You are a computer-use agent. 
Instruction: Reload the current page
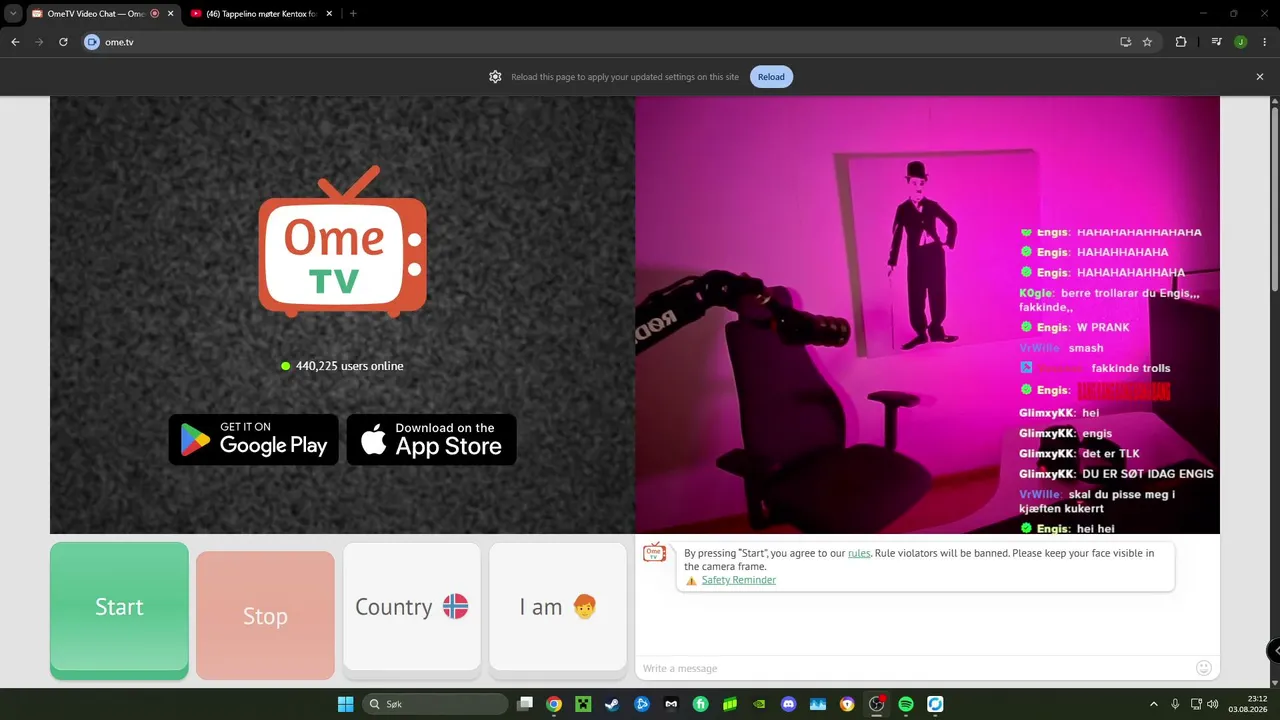(x=63, y=42)
